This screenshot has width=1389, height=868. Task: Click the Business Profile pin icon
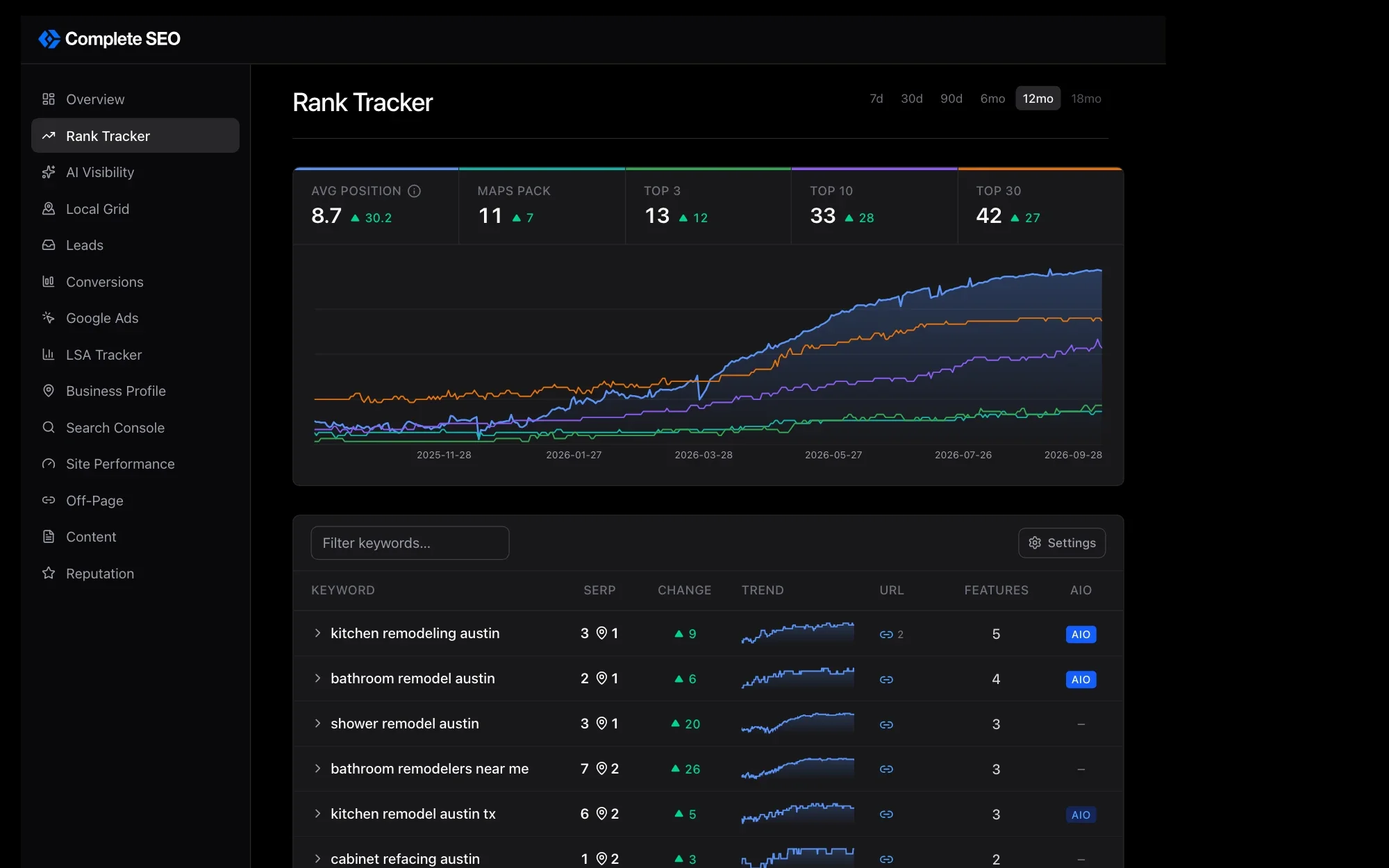click(49, 391)
